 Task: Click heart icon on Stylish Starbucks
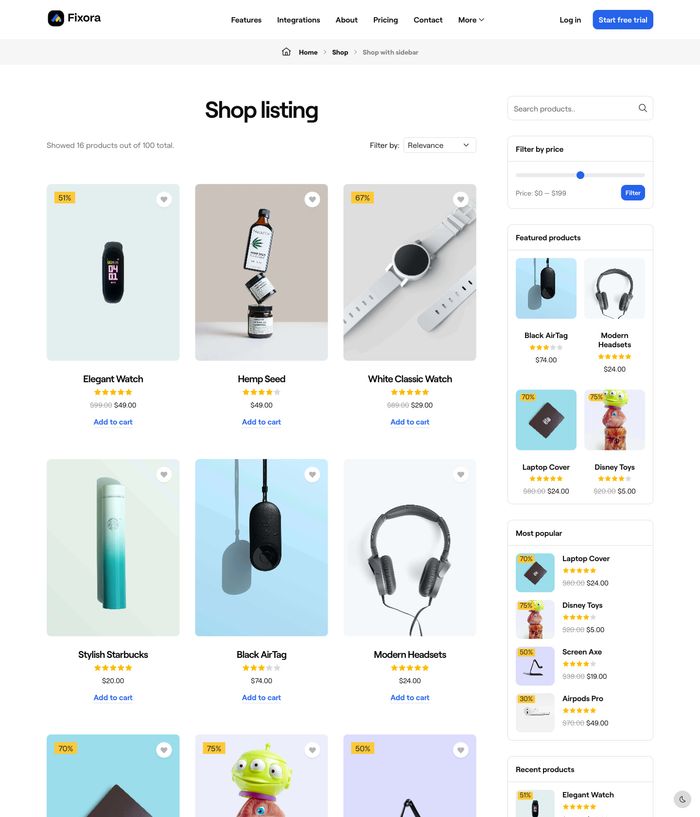pos(164,475)
